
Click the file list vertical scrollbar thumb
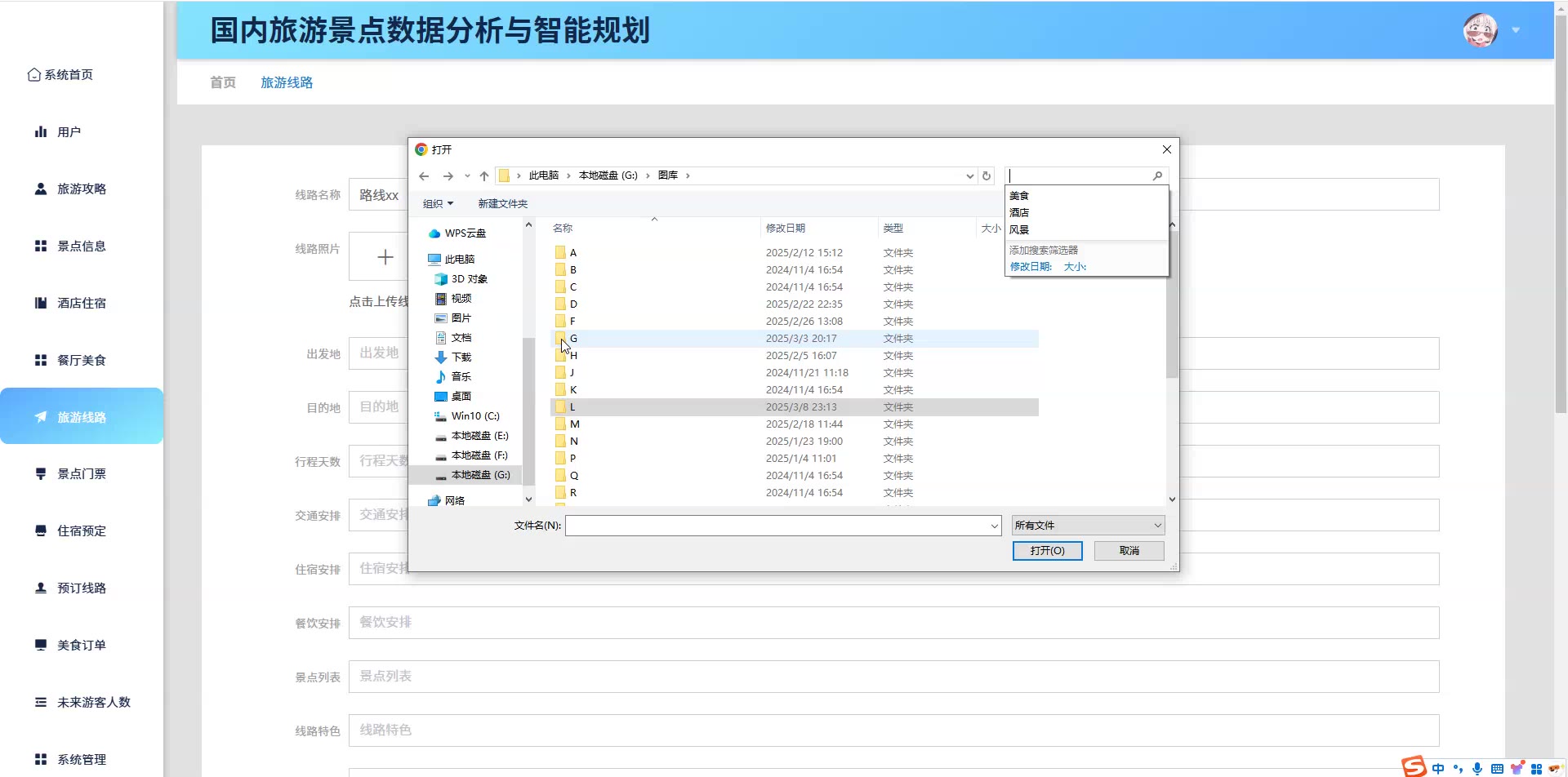pos(1172,304)
